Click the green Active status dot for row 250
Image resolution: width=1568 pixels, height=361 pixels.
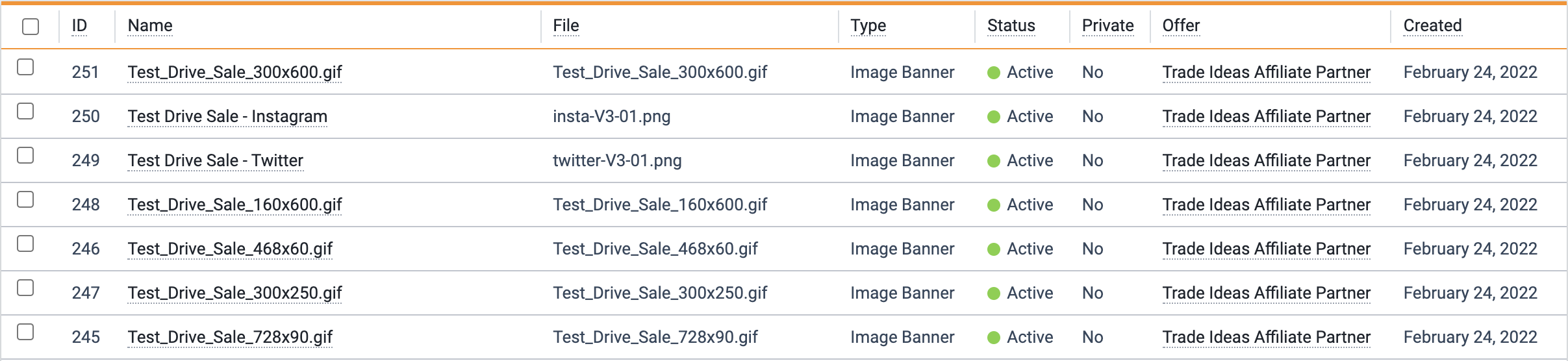pos(993,117)
